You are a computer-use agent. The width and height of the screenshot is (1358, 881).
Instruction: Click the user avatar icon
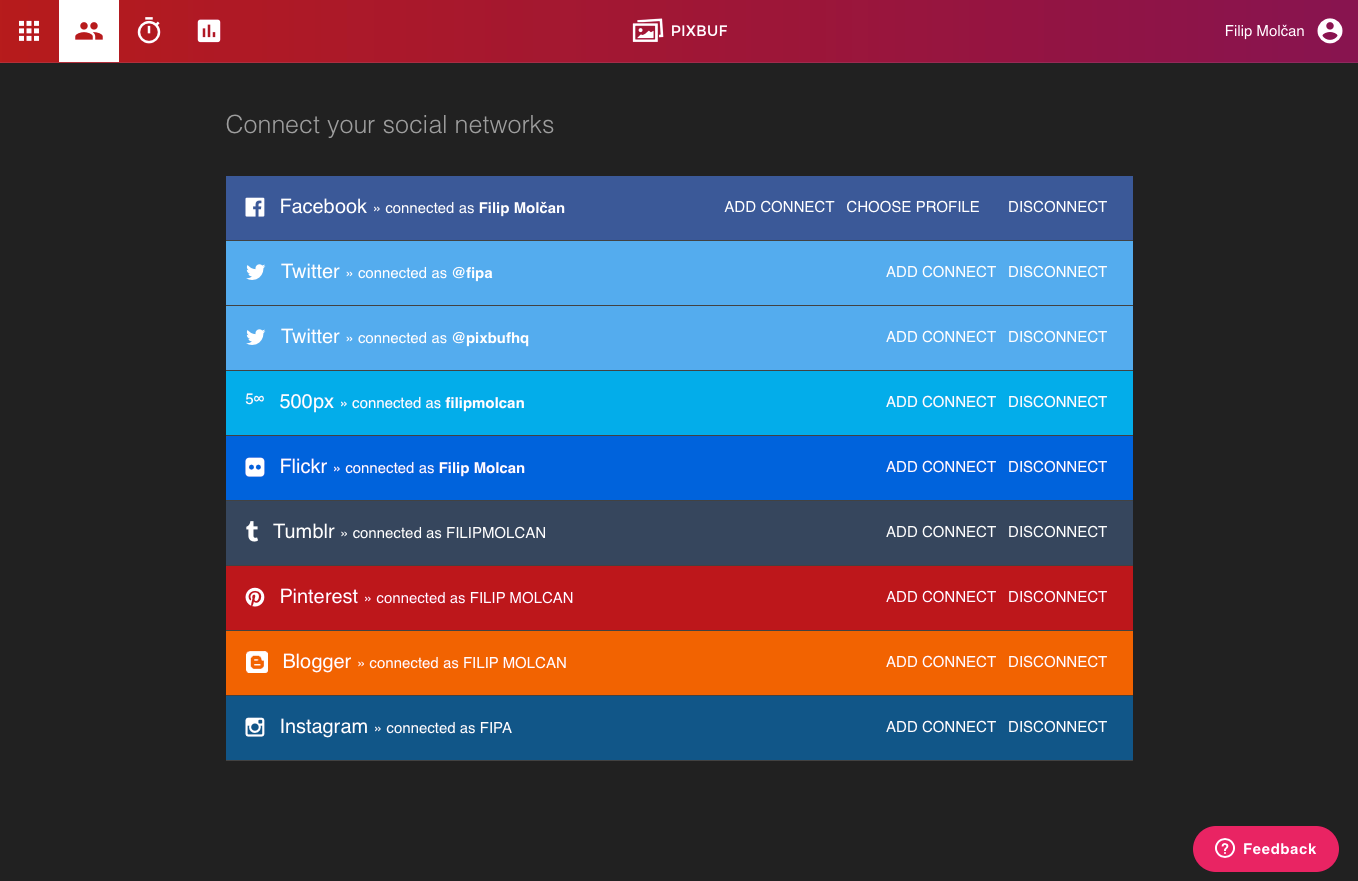[1330, 31]
